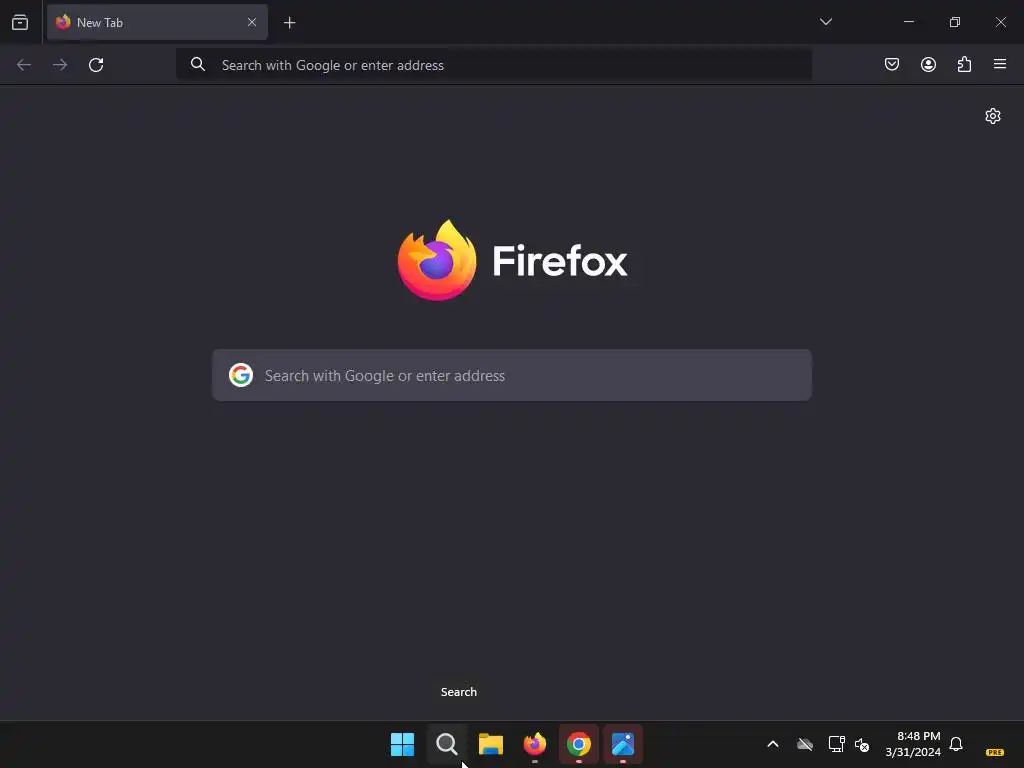Open a new tab with the plus button

289,23
